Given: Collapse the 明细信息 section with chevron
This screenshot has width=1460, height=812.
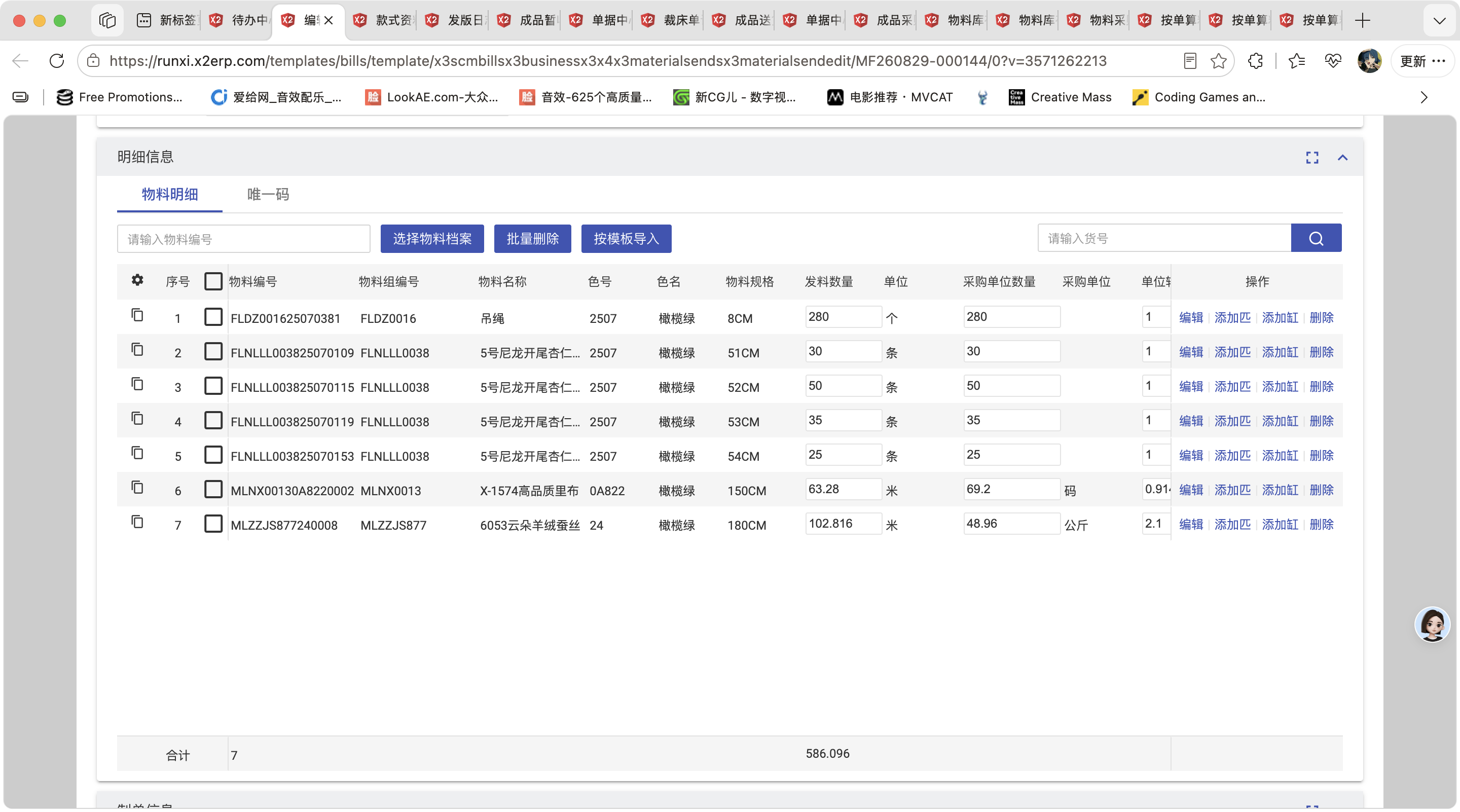Looking at the screenshot, I should (1343, 158).
